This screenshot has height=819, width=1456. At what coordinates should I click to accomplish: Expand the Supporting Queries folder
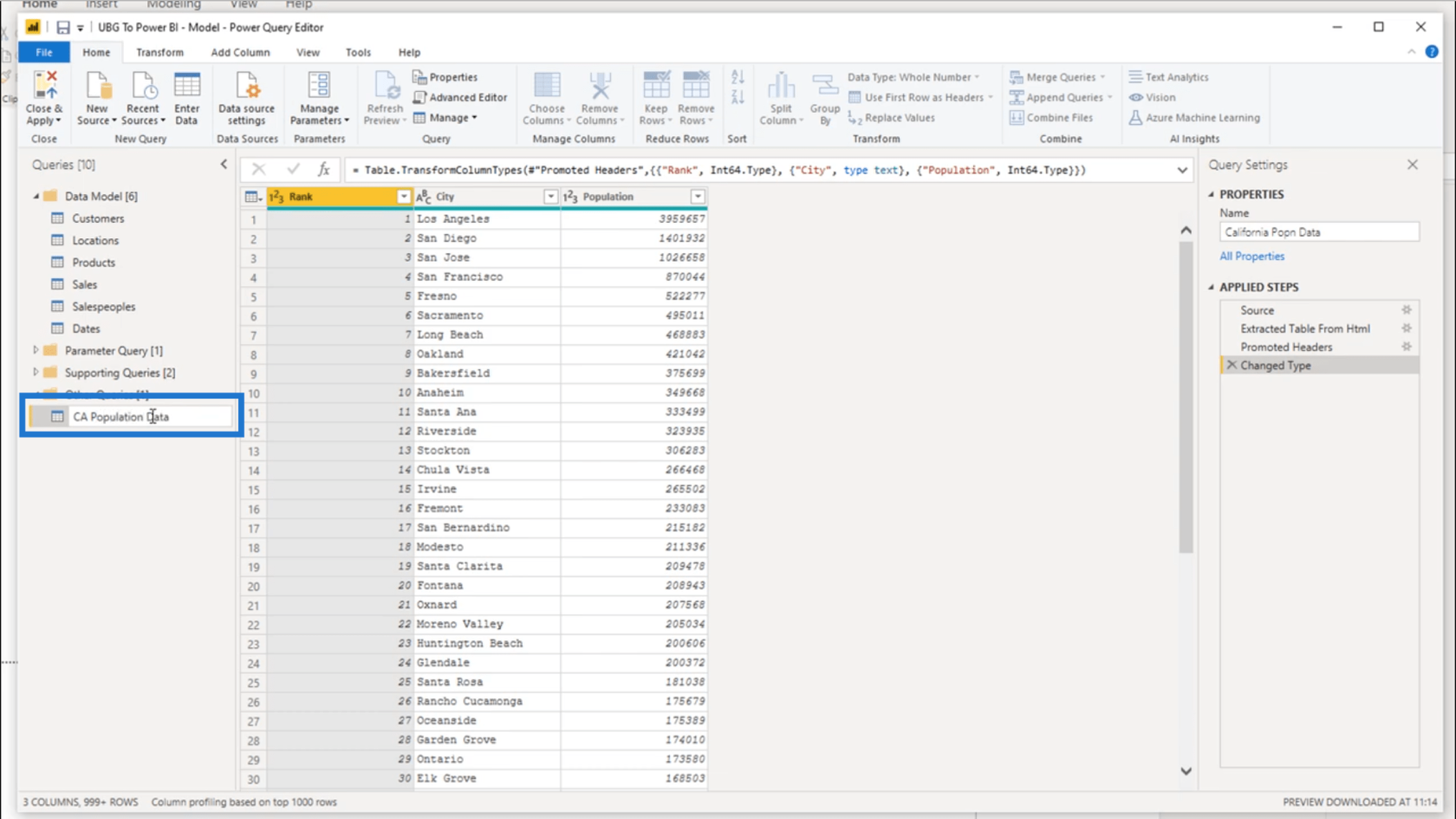(36, 373)
